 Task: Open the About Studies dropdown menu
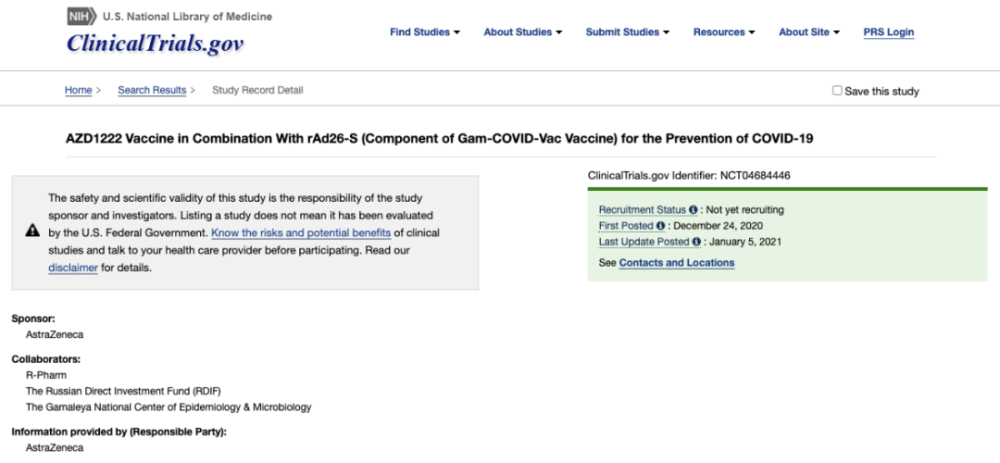[x=523, y=32]
